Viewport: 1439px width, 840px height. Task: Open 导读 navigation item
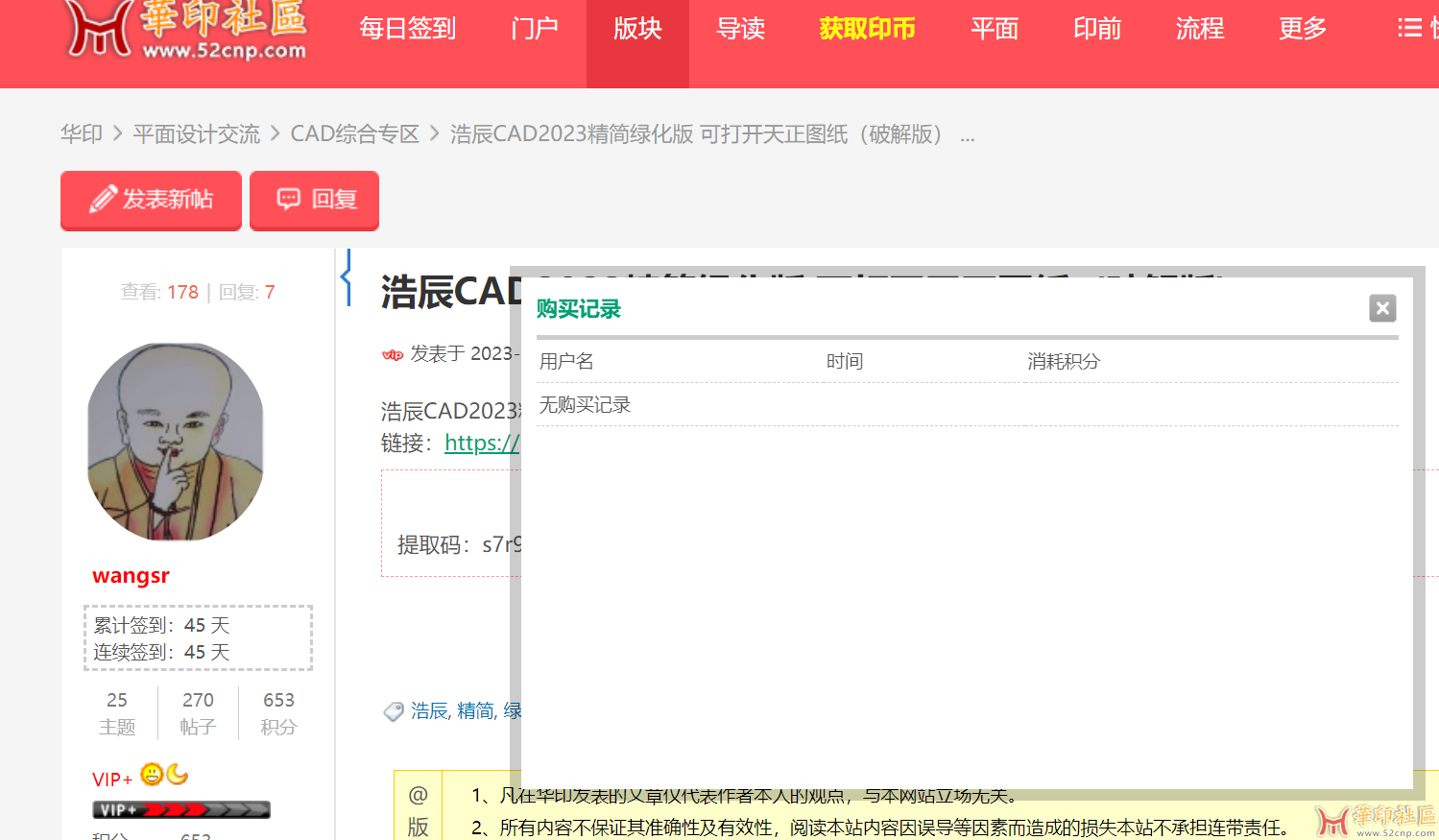click(740, 29)
